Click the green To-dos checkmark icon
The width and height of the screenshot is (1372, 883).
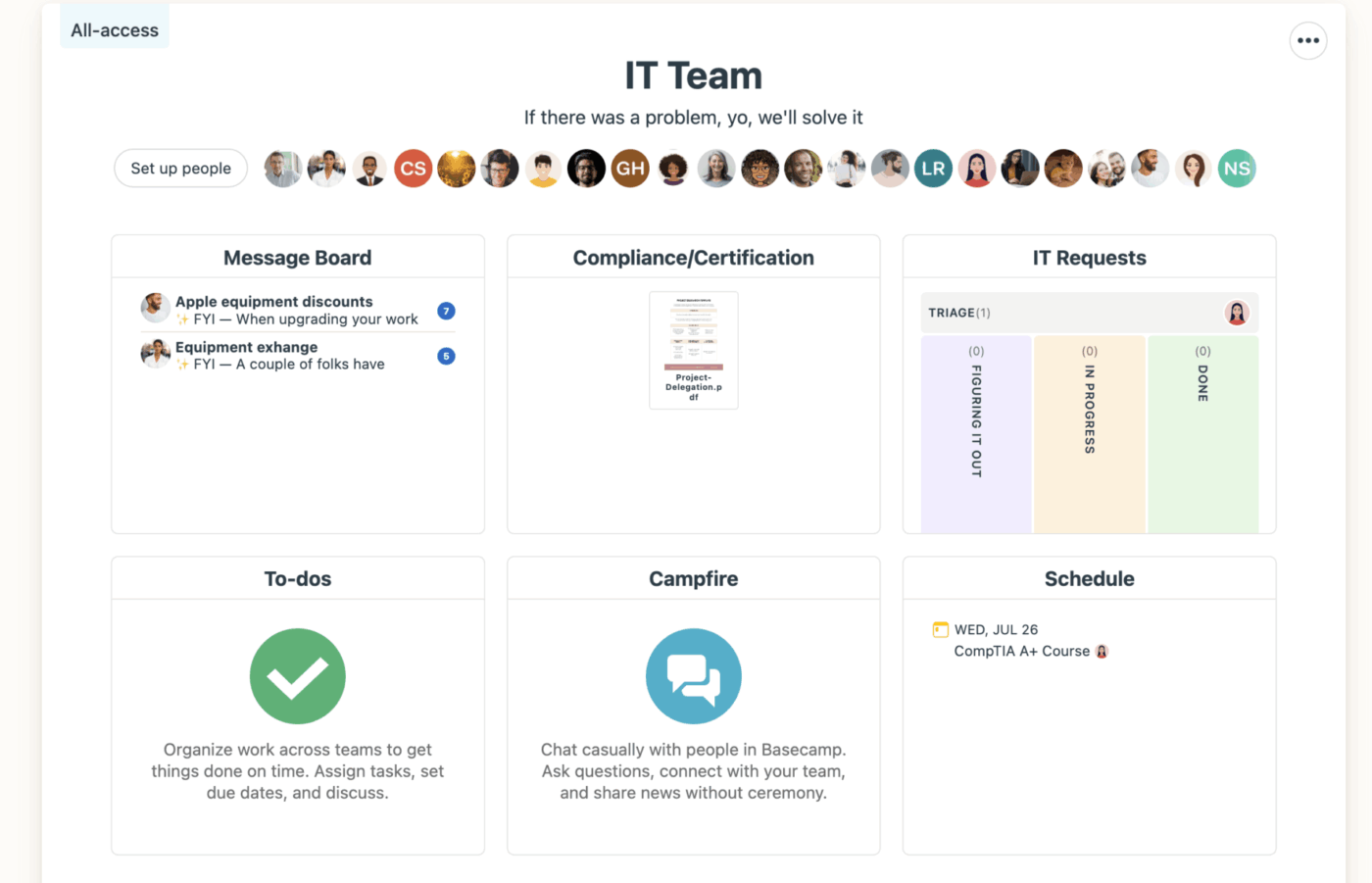298,676
